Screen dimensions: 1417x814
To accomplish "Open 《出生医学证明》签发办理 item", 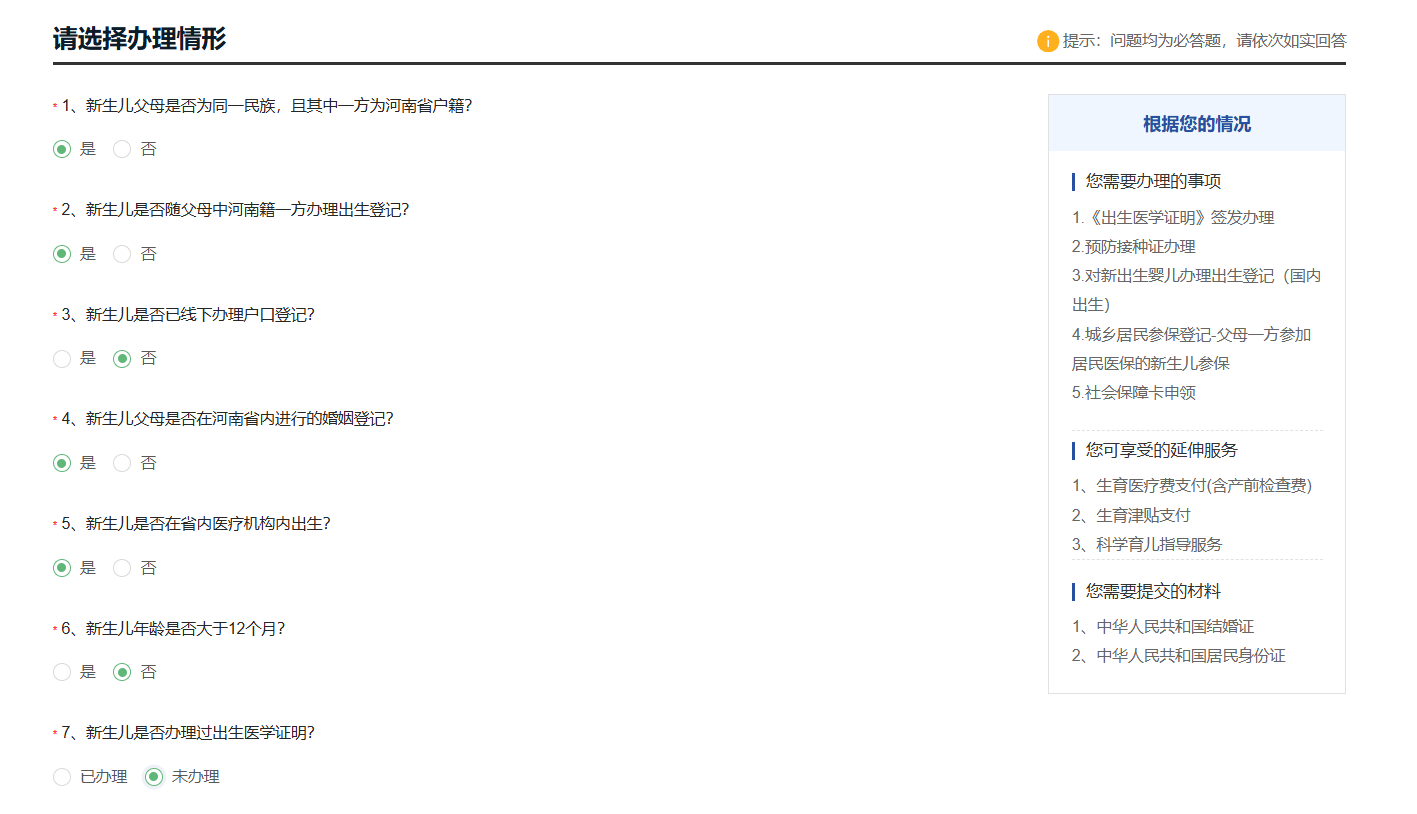I will click(x=1173, y=217).
